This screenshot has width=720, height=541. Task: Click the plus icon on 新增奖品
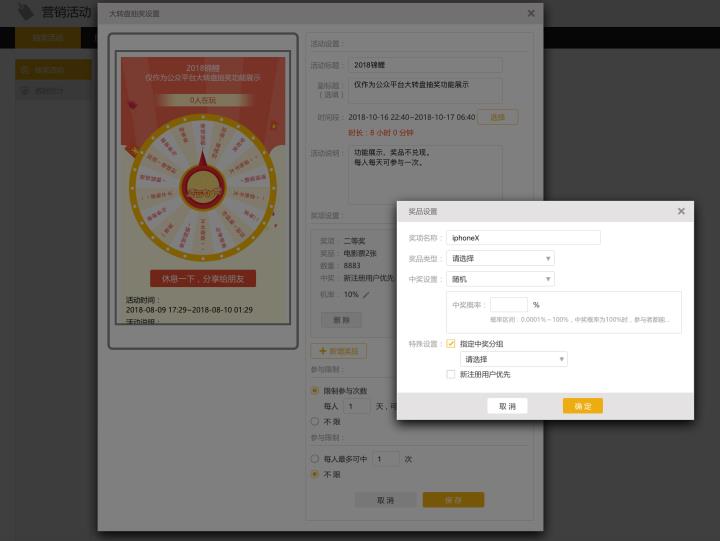[x=321, y=352]
